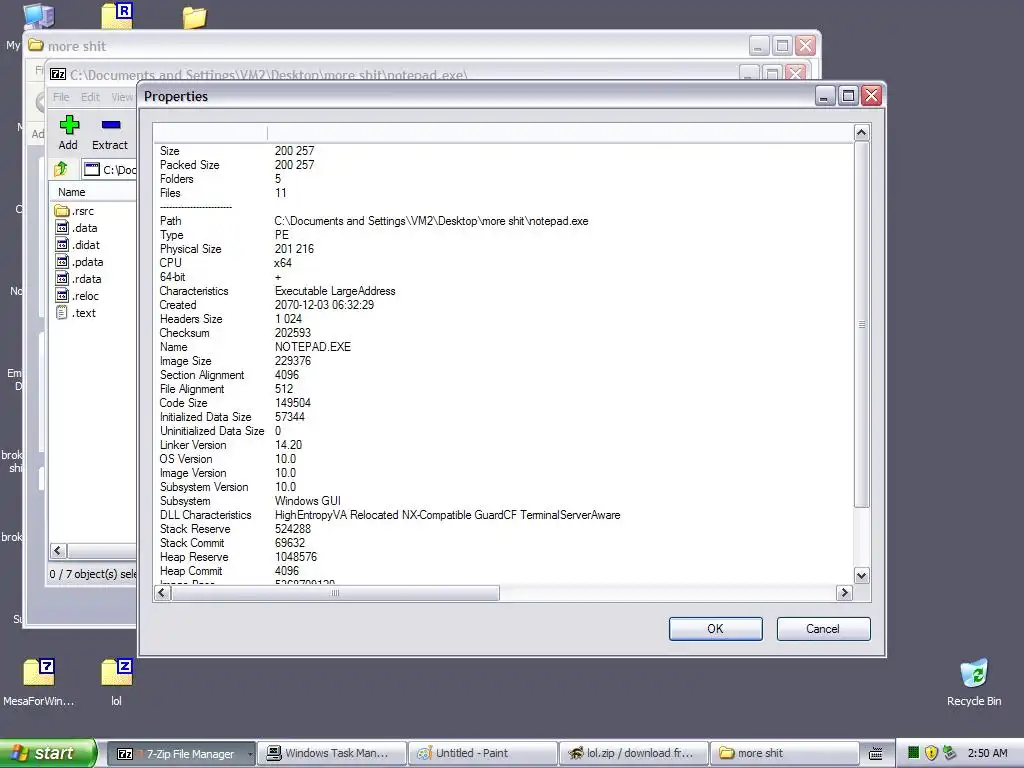Click the up-folder arrow icon in 7-Zip
This screenshot has height=768, width=1024.
pos(61,169)
